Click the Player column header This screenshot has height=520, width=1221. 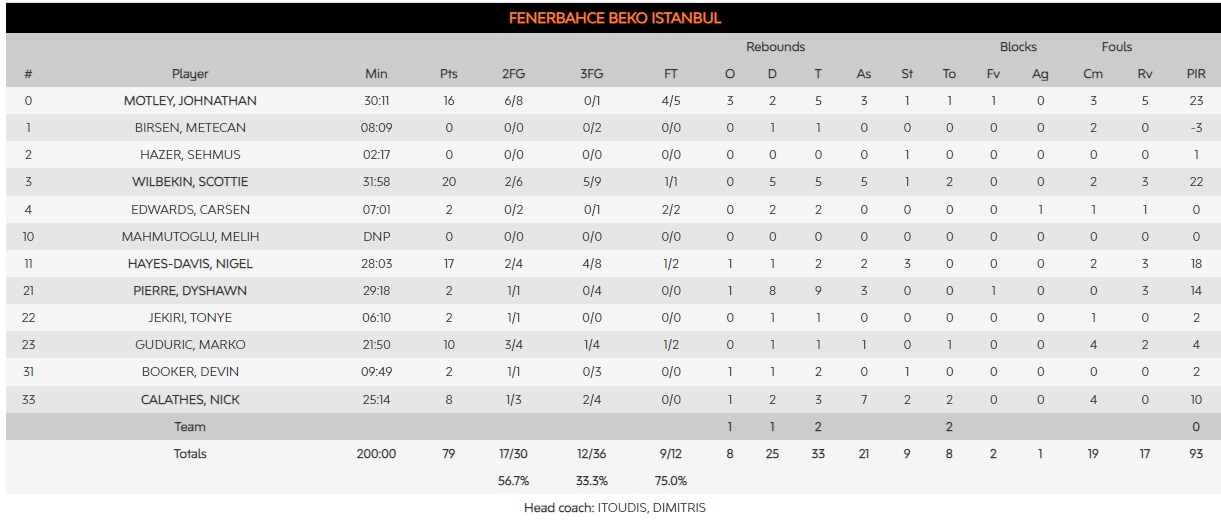click(x=190, y=74)
